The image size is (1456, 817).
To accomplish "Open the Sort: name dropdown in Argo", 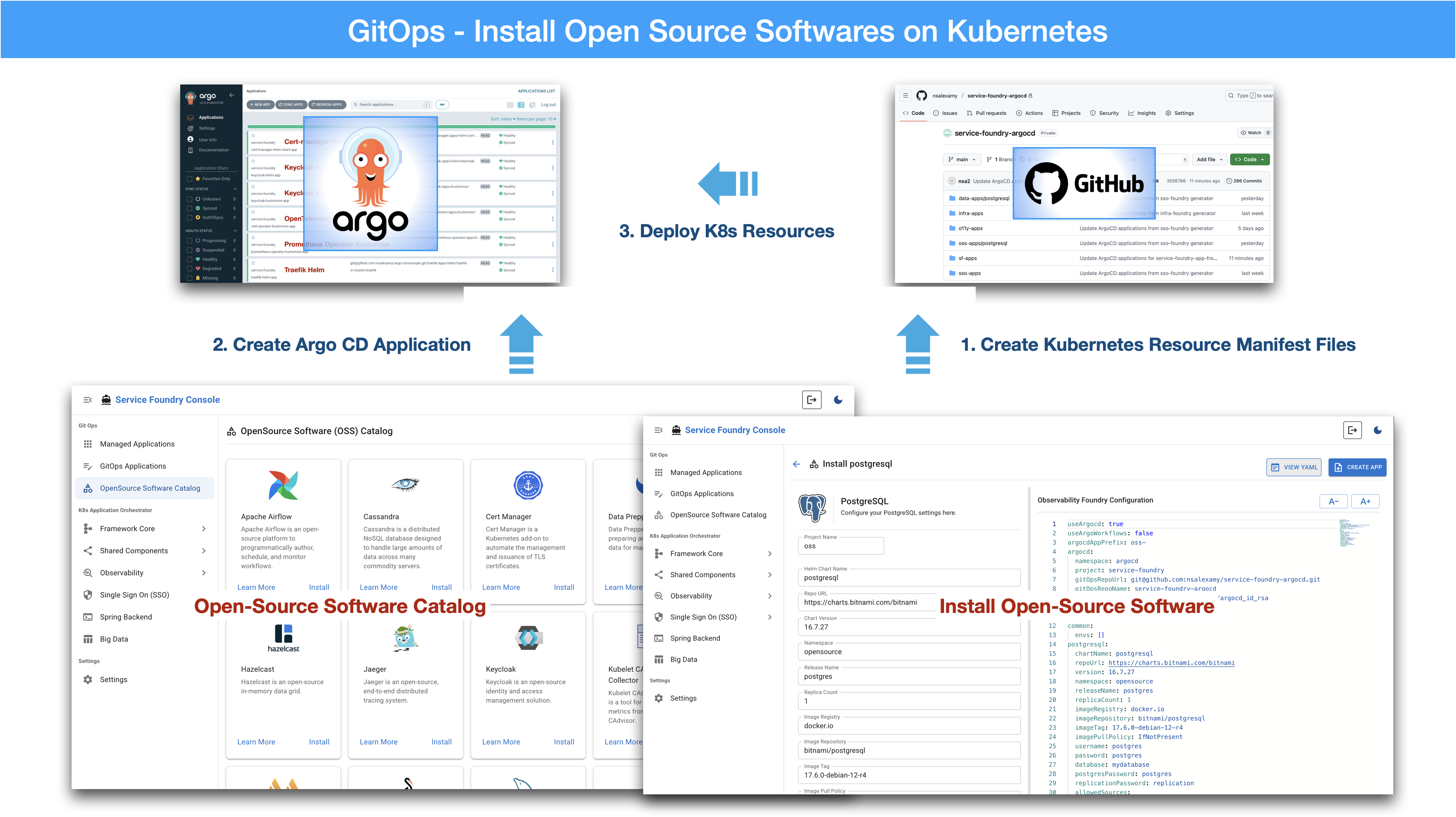I will (x=503, y=119).
